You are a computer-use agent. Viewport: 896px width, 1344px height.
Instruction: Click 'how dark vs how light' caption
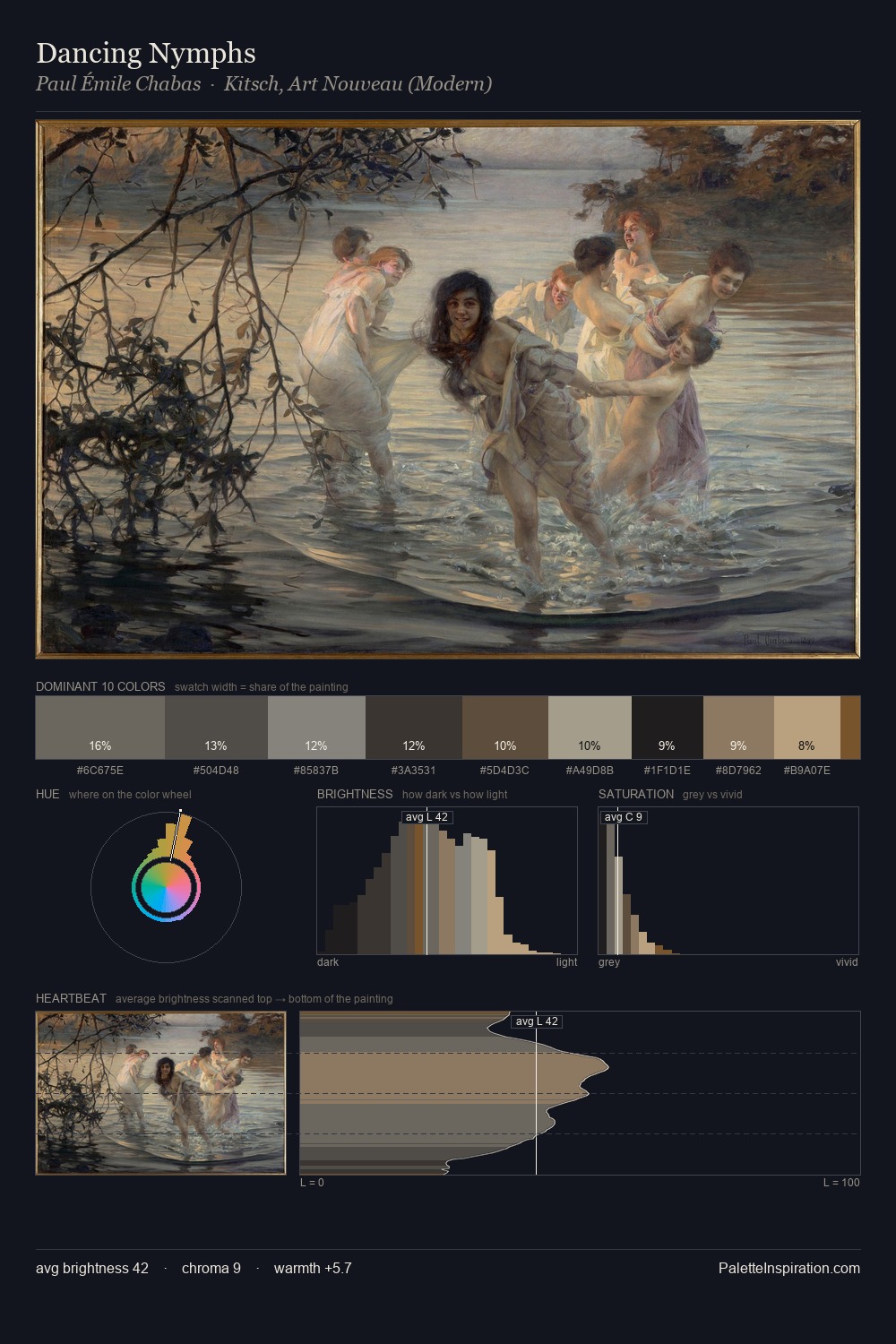[455, 795]
